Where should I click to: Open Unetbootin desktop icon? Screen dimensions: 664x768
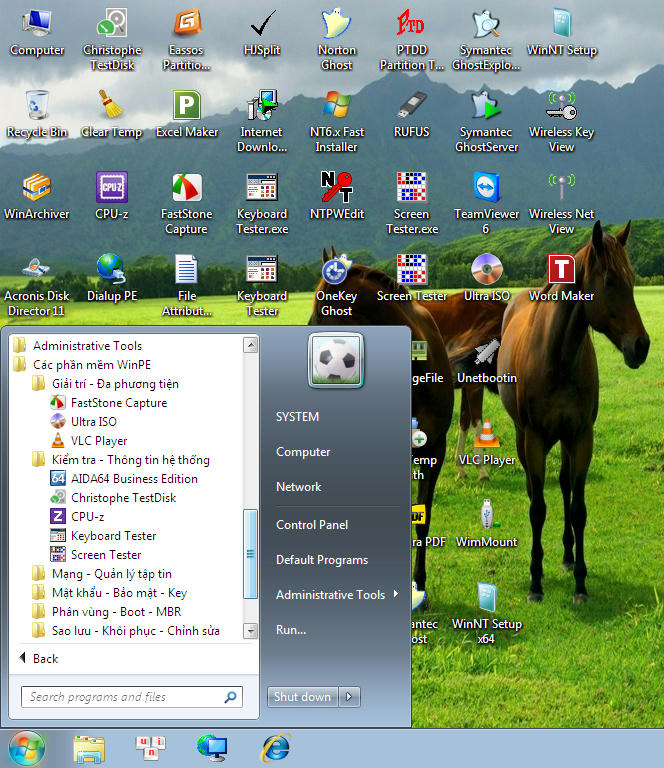coord(486,360)
